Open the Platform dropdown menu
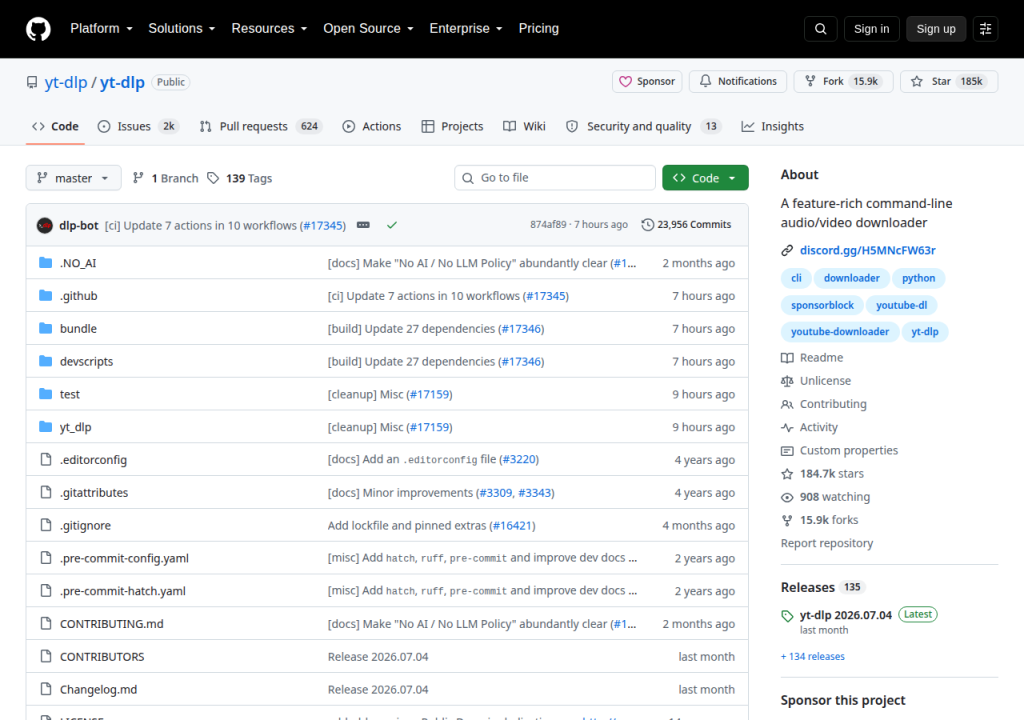The image size is (1024, 720). pyautogui.click(x=101, y=29)
